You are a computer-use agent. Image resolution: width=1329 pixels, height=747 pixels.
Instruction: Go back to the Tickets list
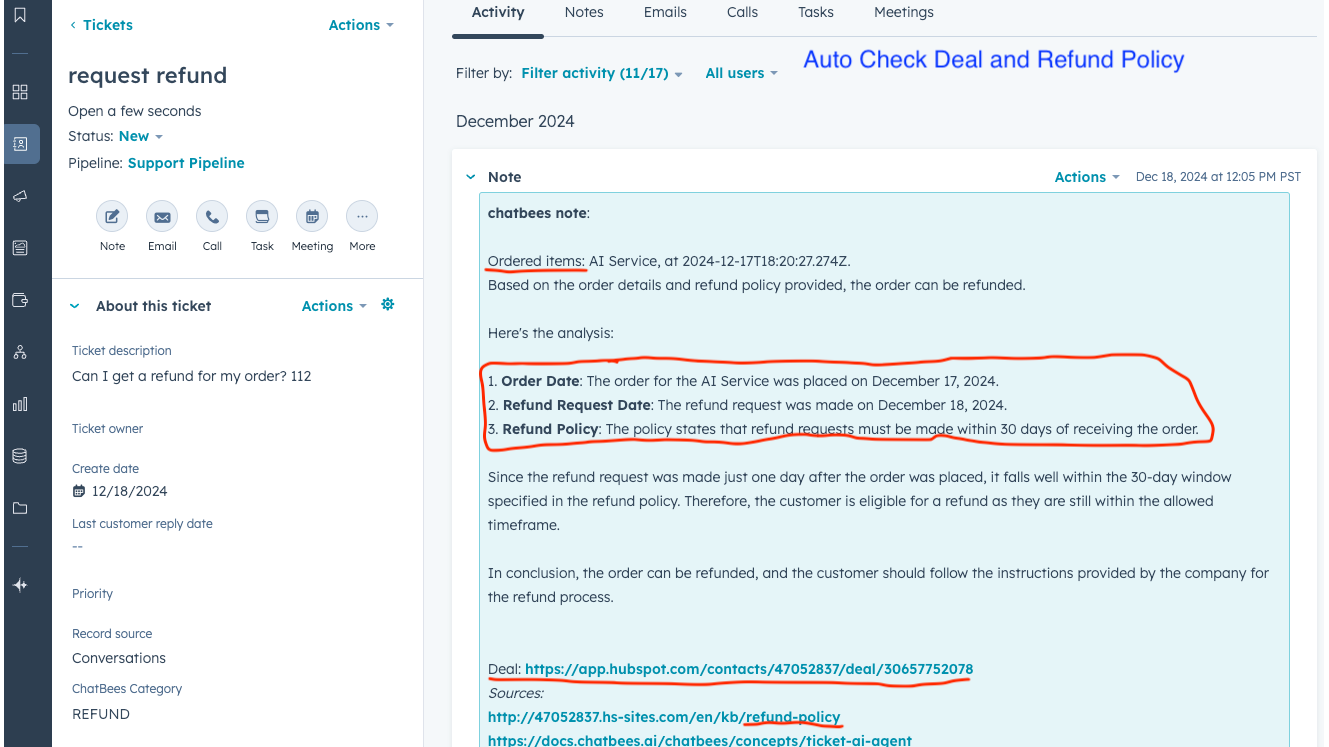coord(101,25)
